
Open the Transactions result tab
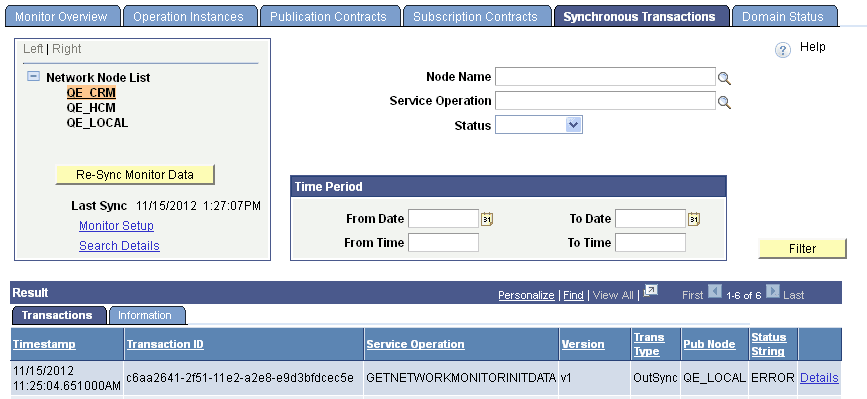(x=58, y=315)
